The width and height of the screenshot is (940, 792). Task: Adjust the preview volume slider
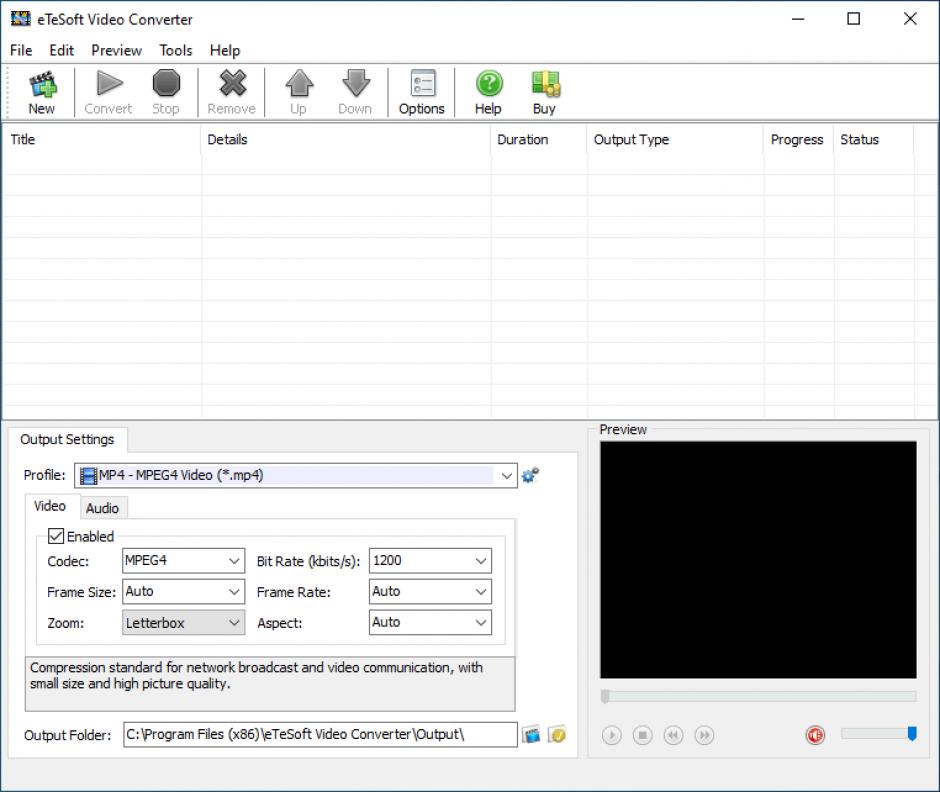coord(879,734)
